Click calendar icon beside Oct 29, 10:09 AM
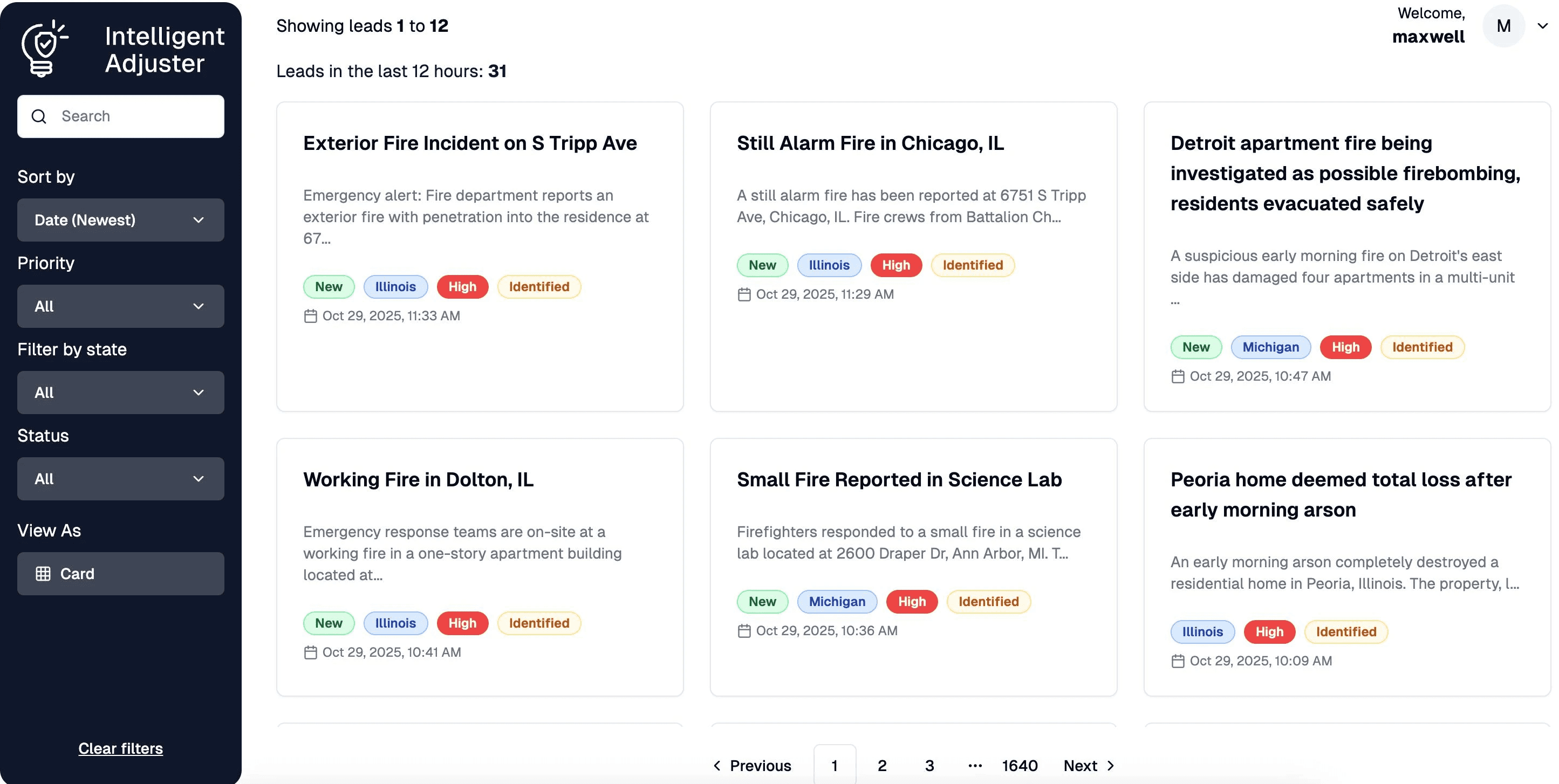This screenshot has width=1559, height=784. coord(1178,661)
